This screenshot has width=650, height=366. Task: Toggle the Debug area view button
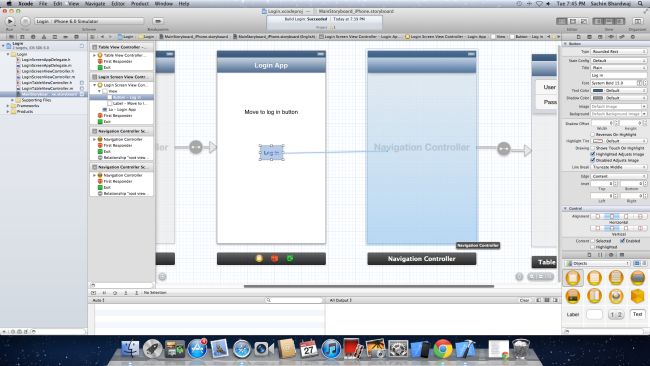point(609,21)
